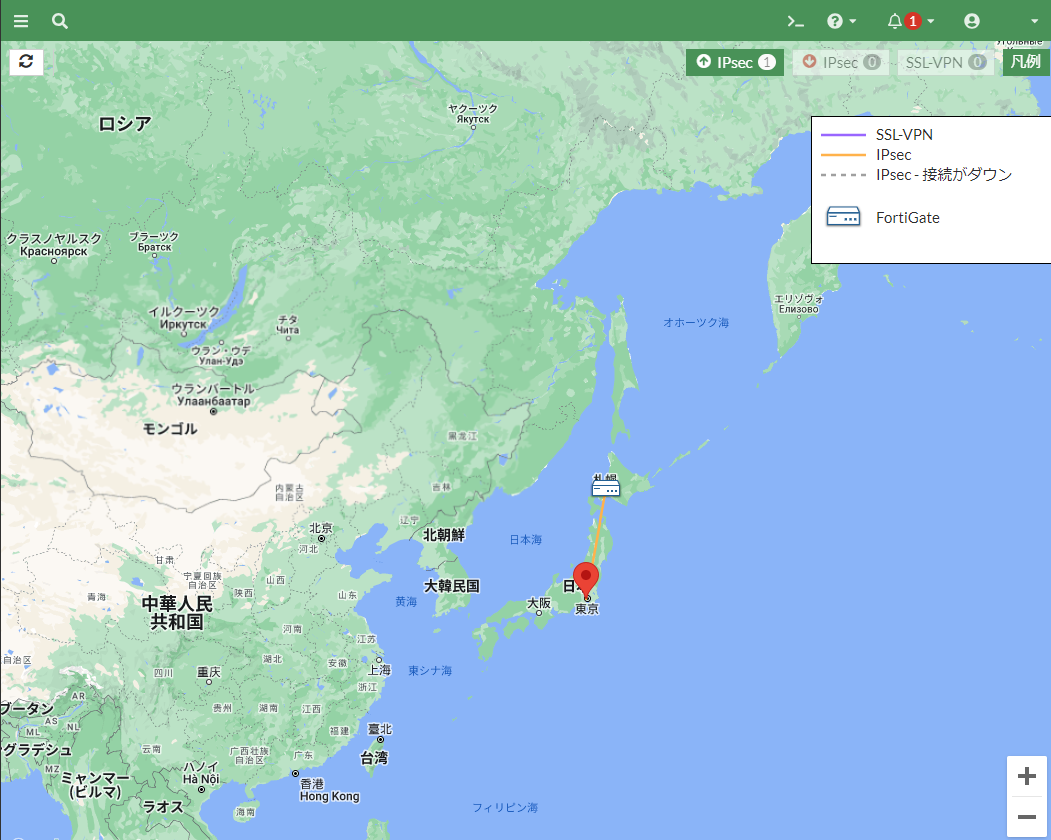1051x840 pixels.
Task: Toggle the IPsec up connections filter
Action: (x=735, y=62)
